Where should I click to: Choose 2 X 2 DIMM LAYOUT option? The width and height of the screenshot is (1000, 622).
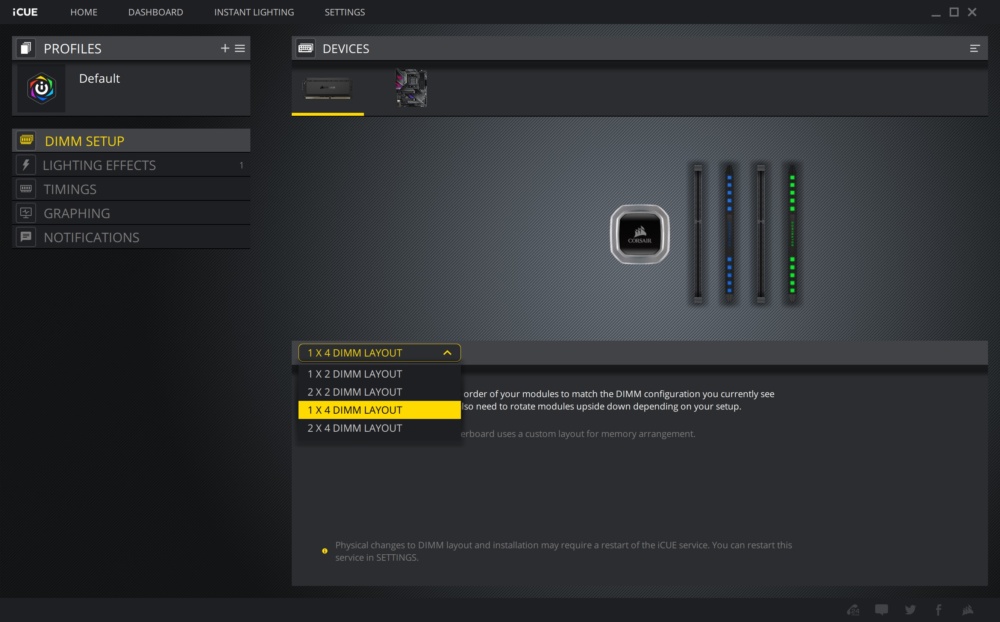tap(379, 392)
